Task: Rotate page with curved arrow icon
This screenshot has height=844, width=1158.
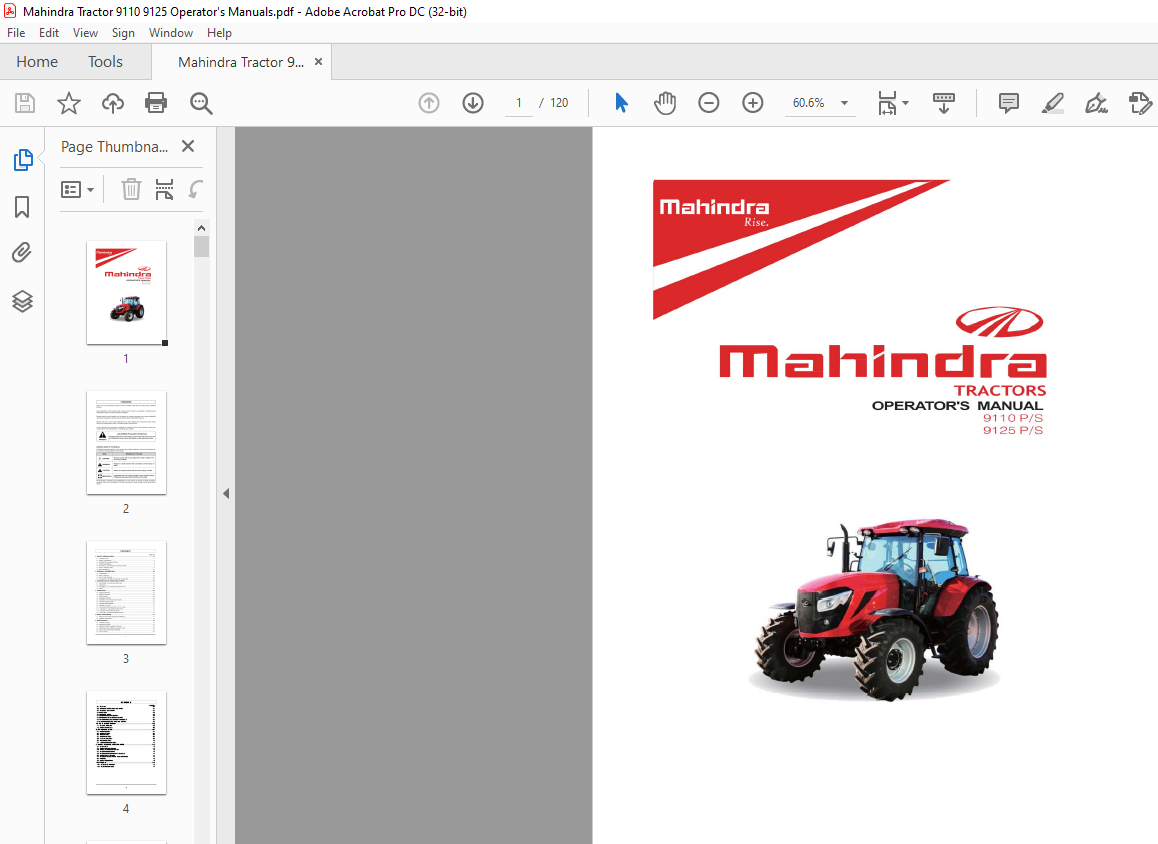Action: [x=195, y=189]
